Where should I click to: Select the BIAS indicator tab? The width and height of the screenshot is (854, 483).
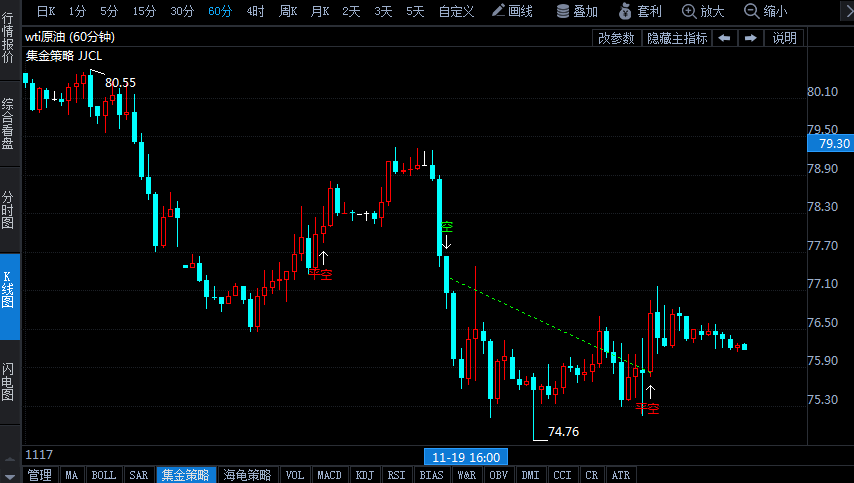coord(431,475)
